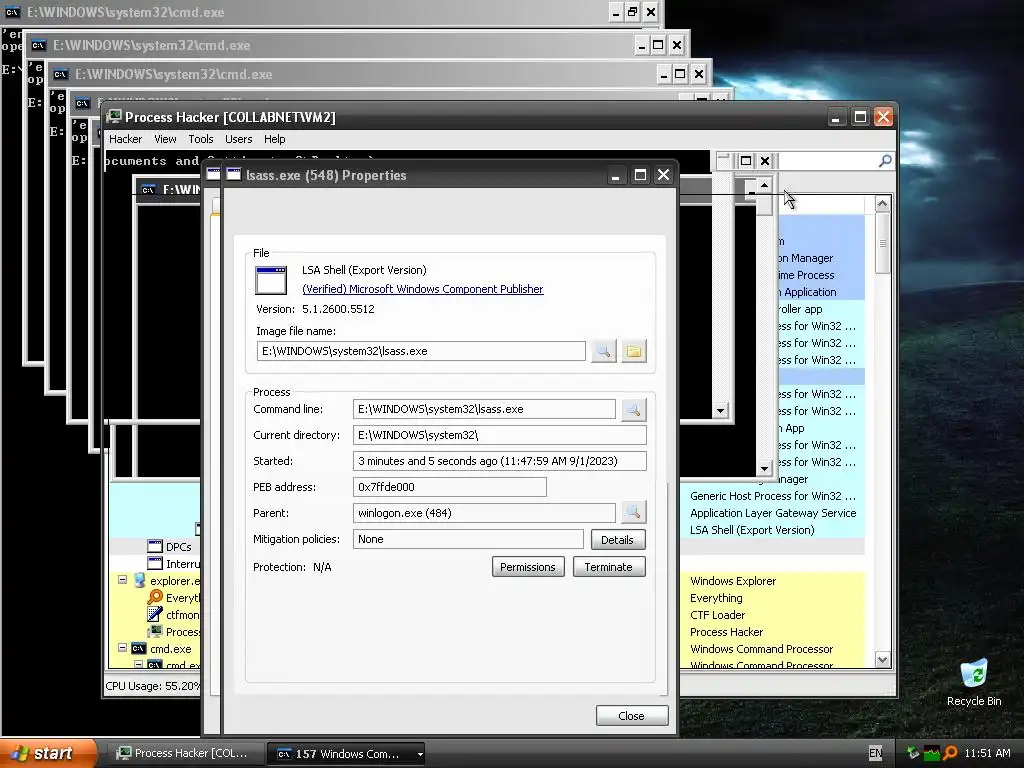Viewport: 1024px width, 768px height.
Task: Switch to Process Hacker via its taskbar button
Action: [184, 754]
